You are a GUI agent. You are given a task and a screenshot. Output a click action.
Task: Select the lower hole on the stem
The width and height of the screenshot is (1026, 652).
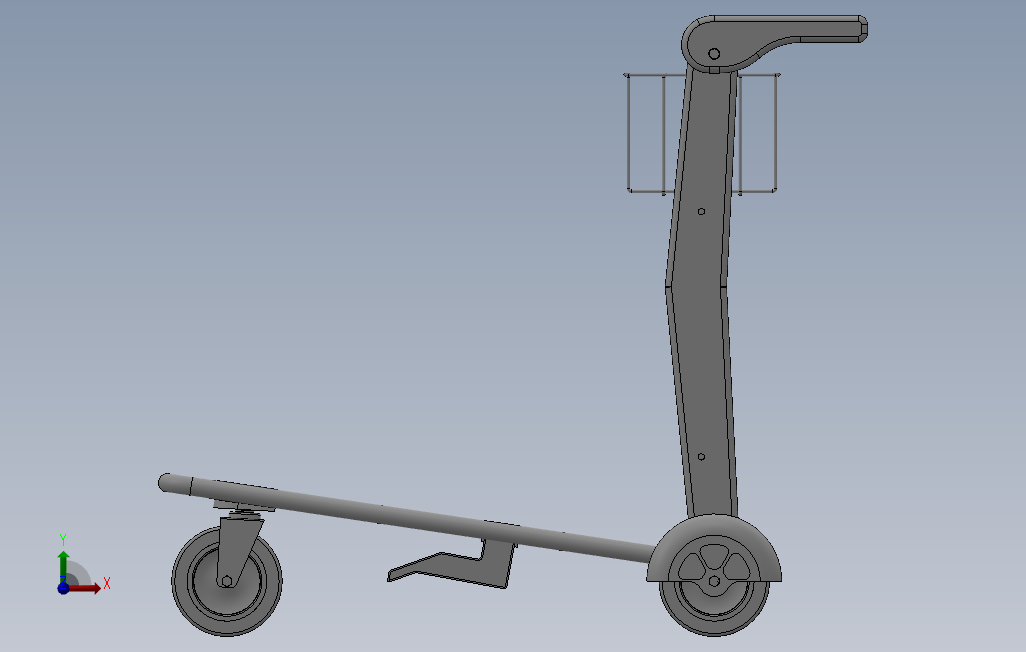point(701,456)
